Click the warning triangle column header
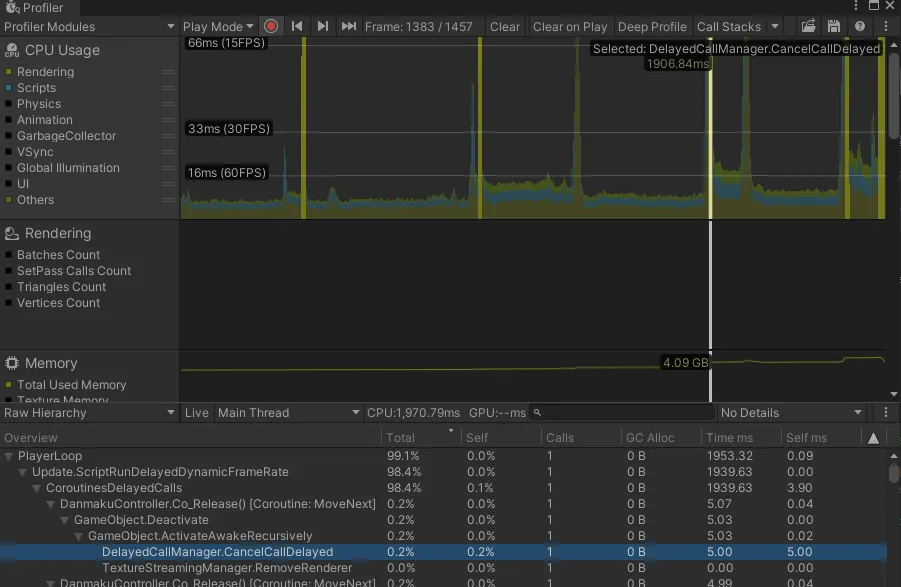The image size is (901, 587). [x=873, y=438]
